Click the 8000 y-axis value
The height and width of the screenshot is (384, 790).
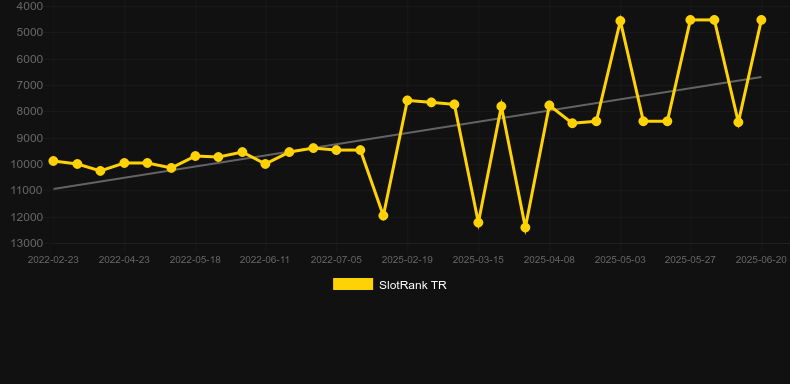pos(30,111)
